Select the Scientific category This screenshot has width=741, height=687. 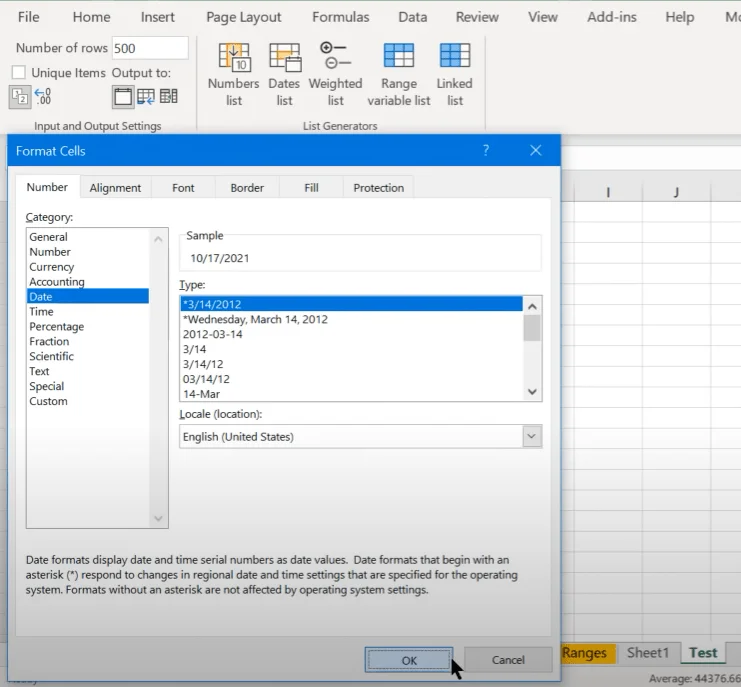click(x=88, y=356)
